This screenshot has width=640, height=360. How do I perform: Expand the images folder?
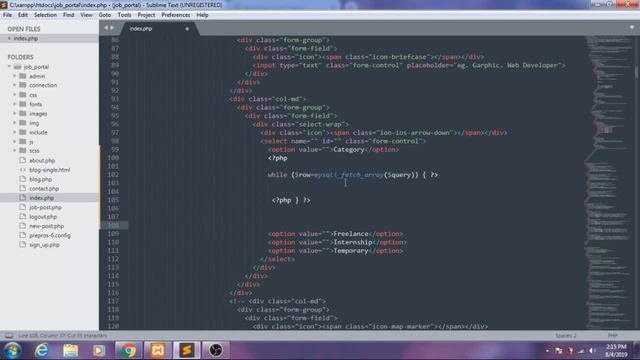pyautogui.click(x=14, y=113)
